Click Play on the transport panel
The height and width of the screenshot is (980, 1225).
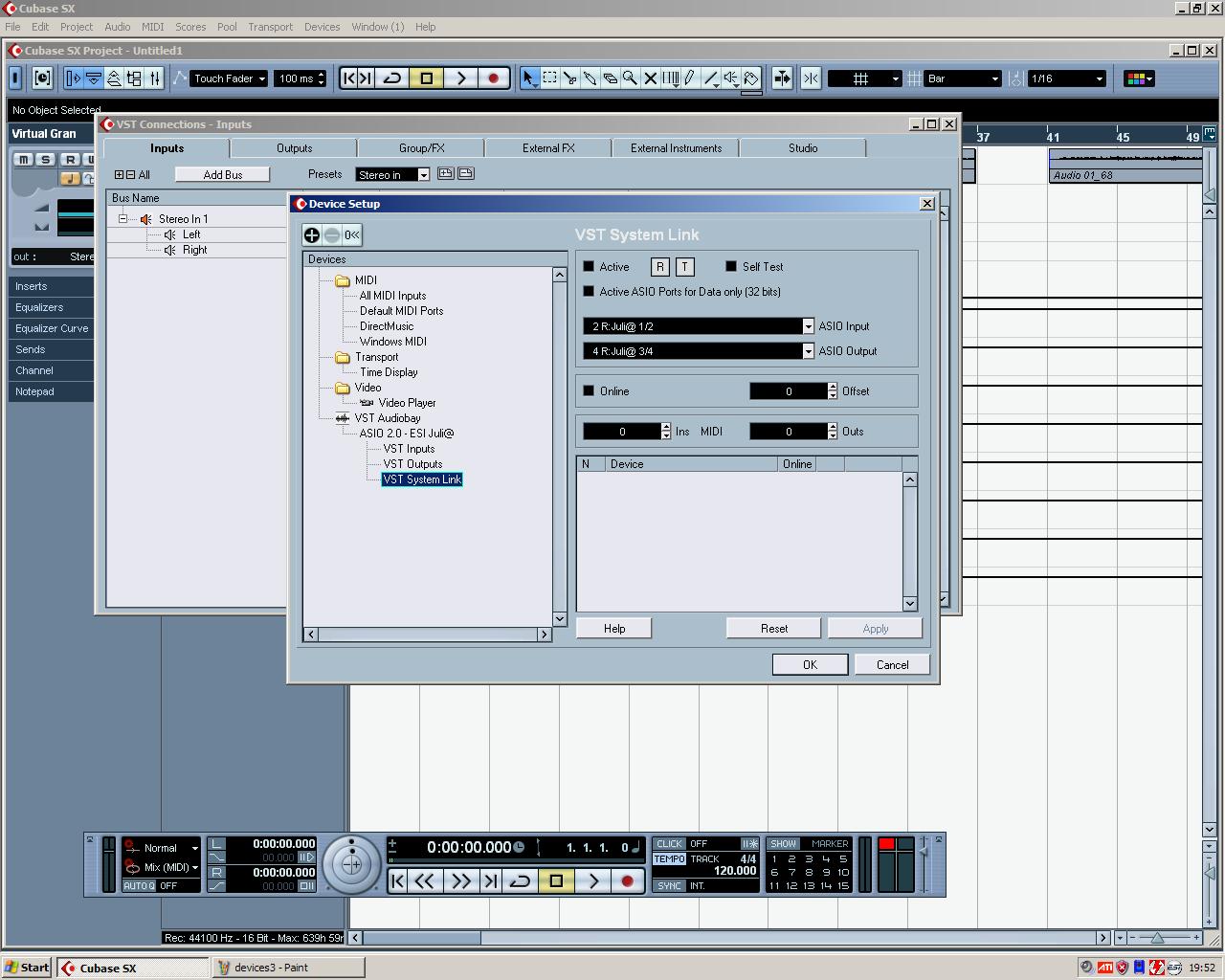[593, 880]
